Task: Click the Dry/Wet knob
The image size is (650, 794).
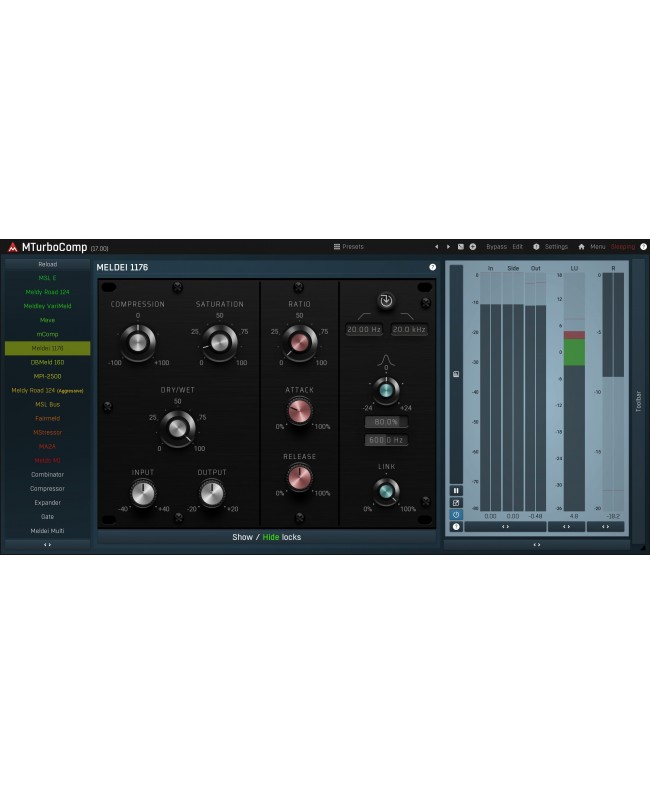Action: [178, 428]
